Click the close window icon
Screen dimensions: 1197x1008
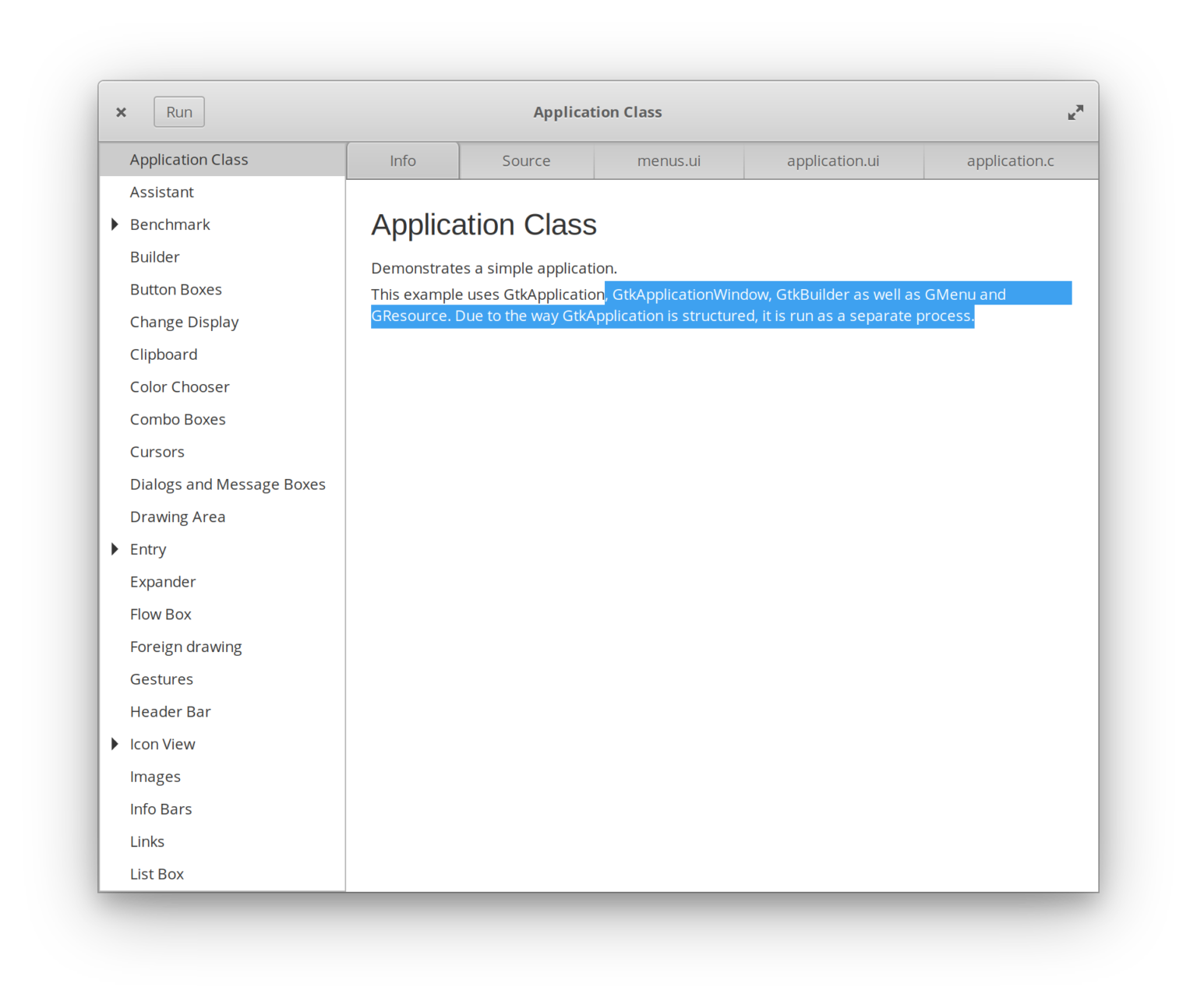coord(121,111)
